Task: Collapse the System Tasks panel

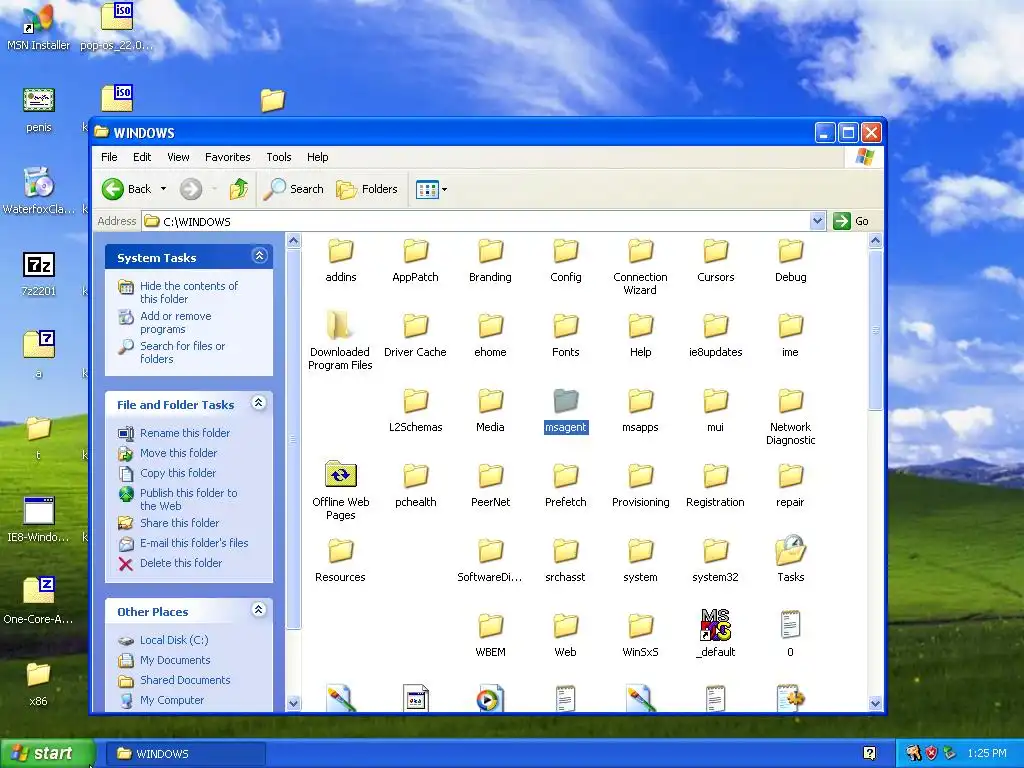Action: [259, 256]
